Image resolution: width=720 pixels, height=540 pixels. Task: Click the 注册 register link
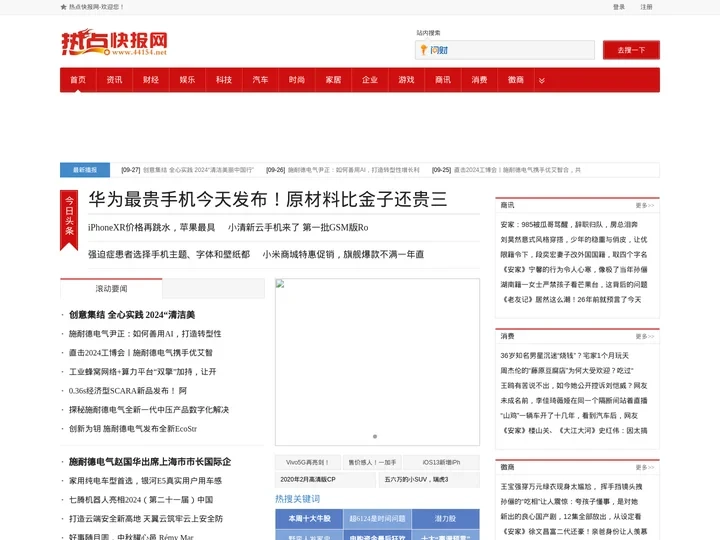pos(647,7)
